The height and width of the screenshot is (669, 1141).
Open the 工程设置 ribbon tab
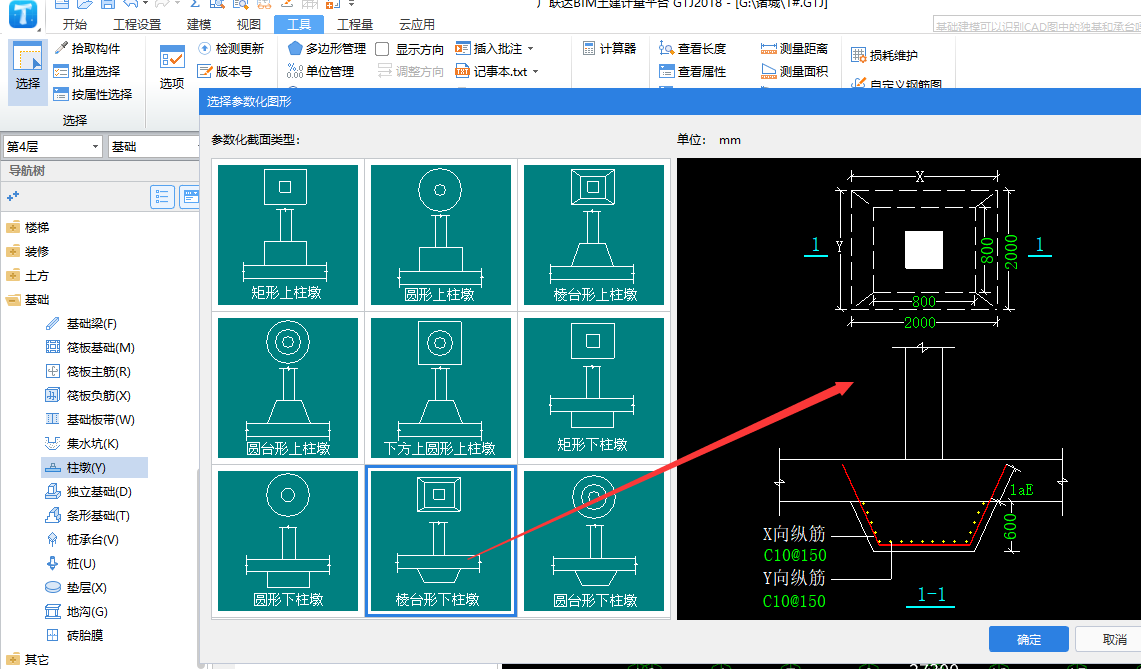(x=137, y=24)
